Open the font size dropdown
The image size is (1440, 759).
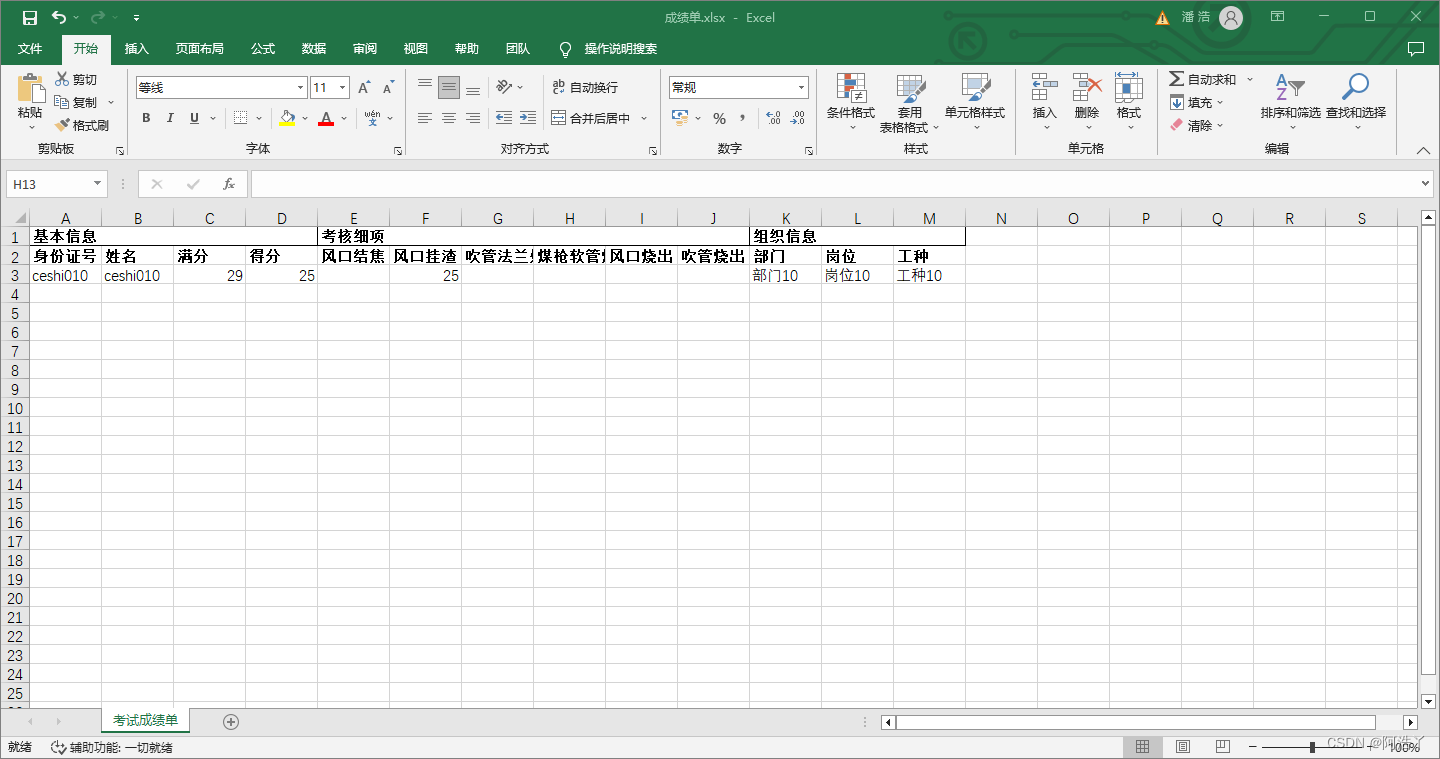pos(340,87)
